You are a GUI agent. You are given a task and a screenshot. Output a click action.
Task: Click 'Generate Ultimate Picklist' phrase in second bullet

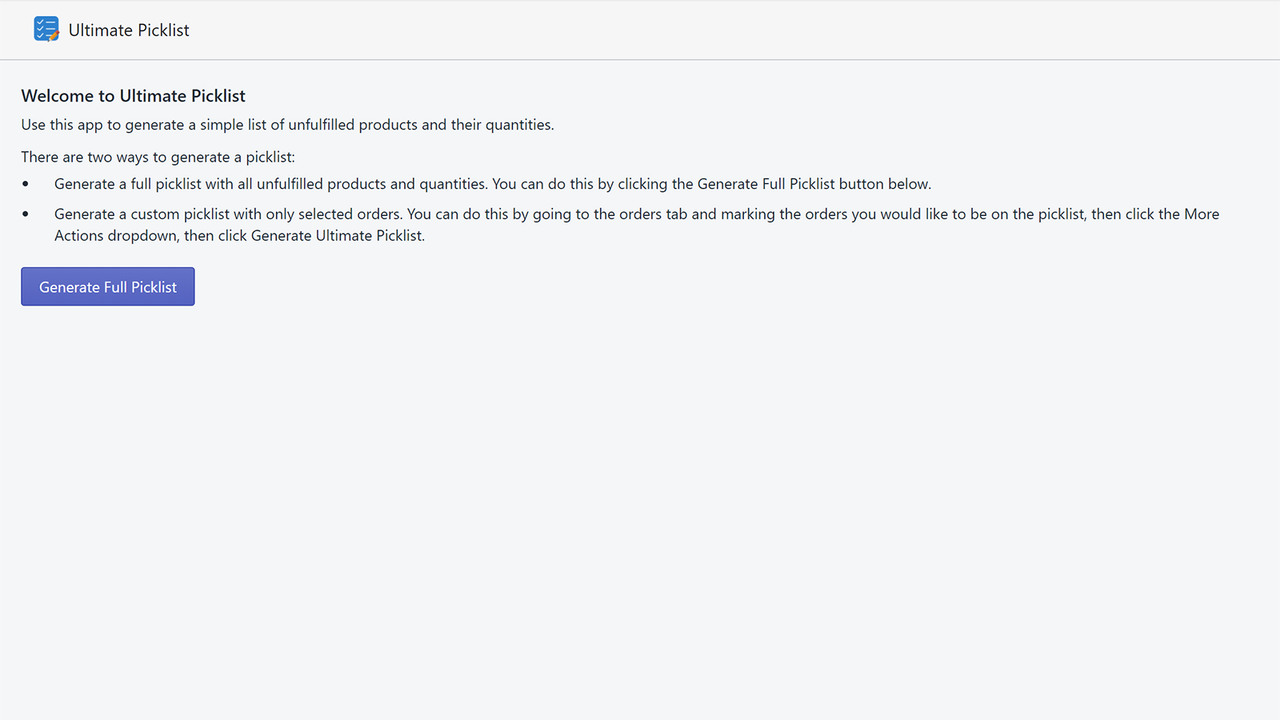click(x=337, y=236)
